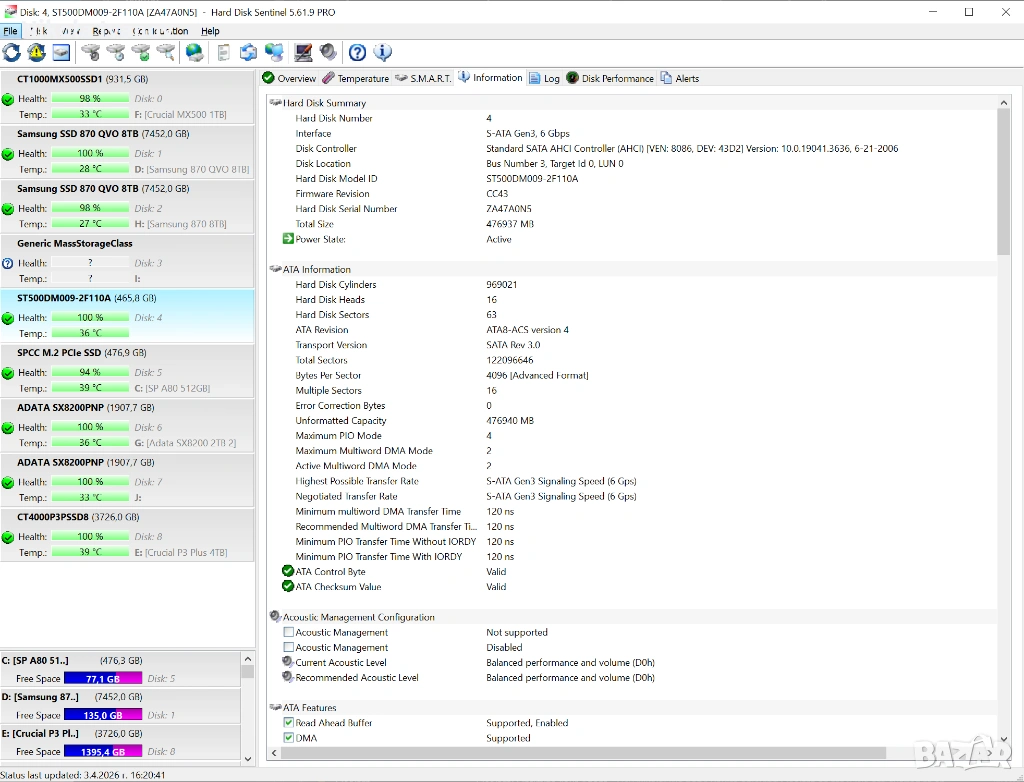Open the globe icon in the toolbar
1024x782 pixels.
195,53
